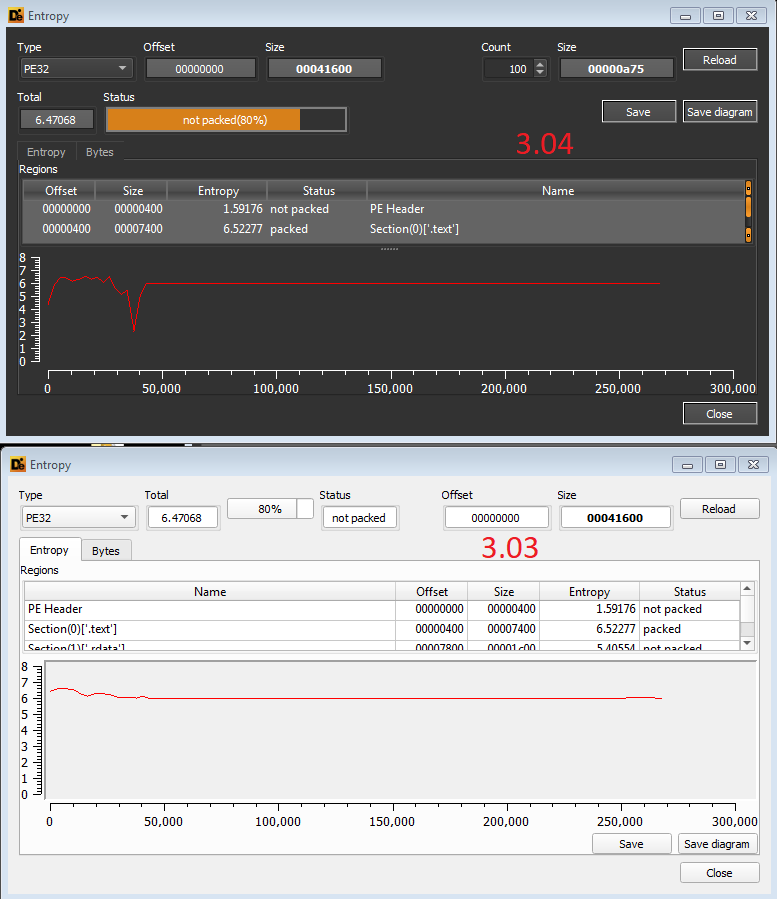Close the light Entropy dialog with Close button
This screenshot has height=899, width=777.
coord(719,873)
